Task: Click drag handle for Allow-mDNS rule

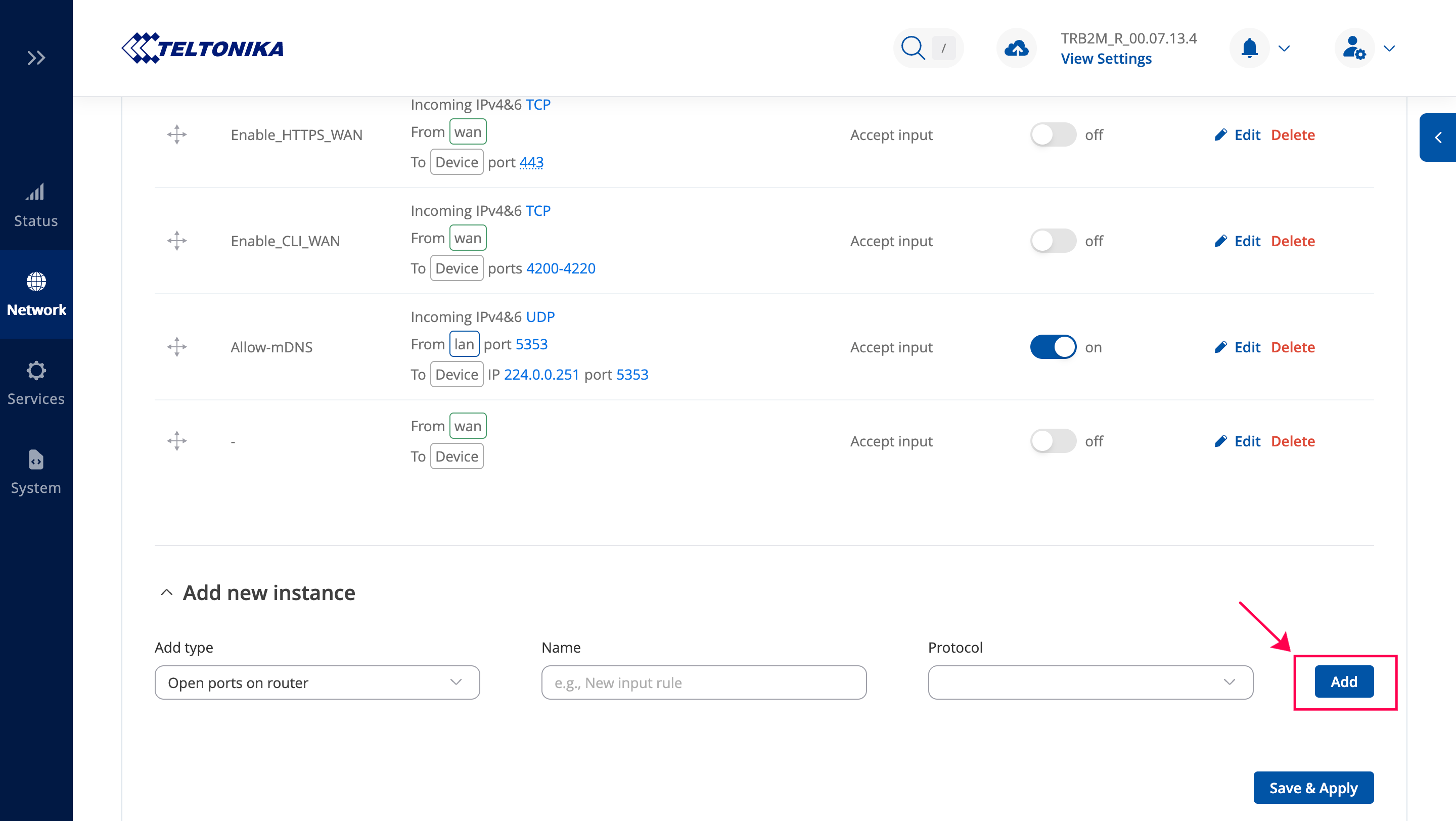Action: [x=177, y=347]
